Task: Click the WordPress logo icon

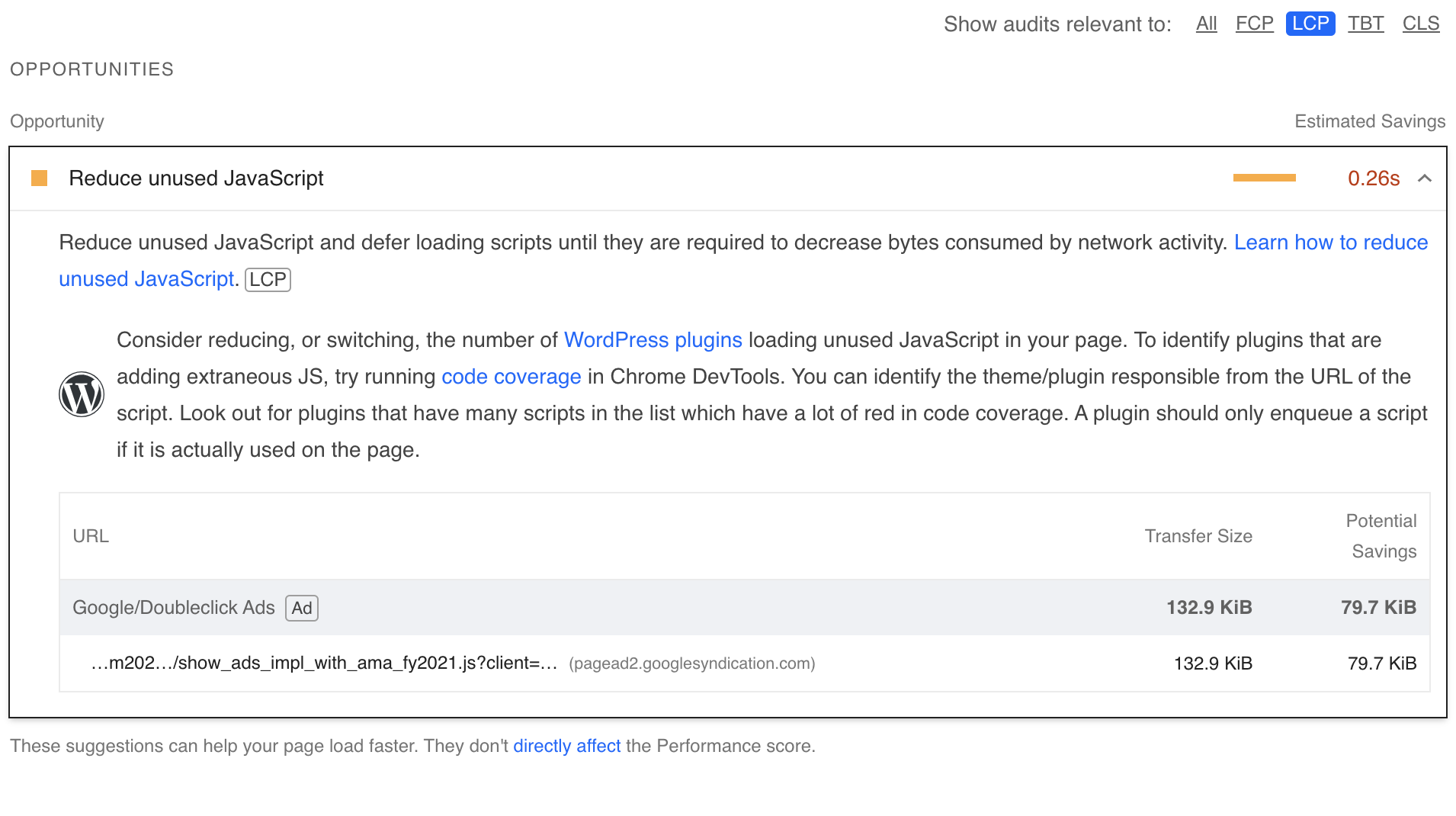Action: 82,394
